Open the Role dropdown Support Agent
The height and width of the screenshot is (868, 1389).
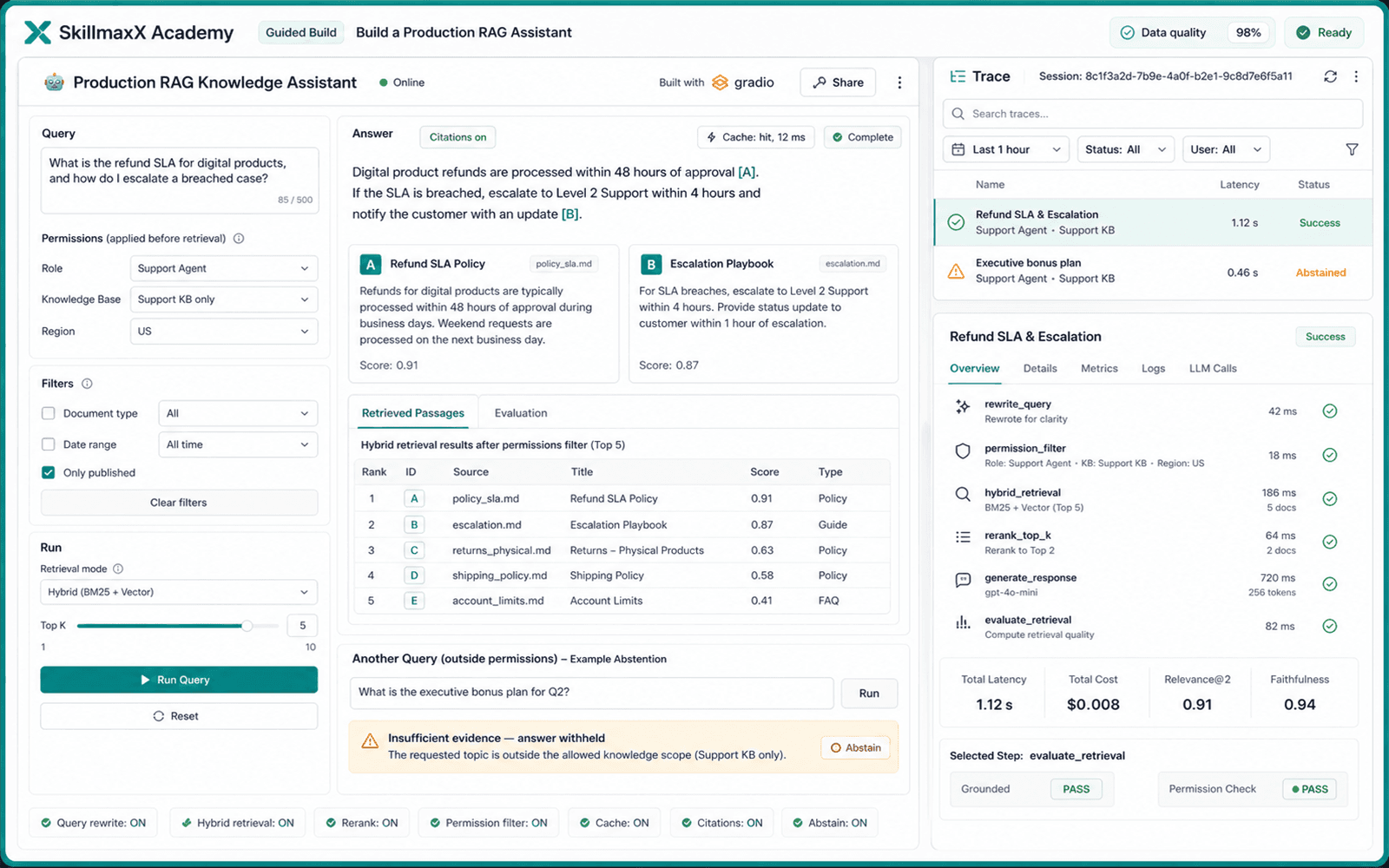pos(224,268)
